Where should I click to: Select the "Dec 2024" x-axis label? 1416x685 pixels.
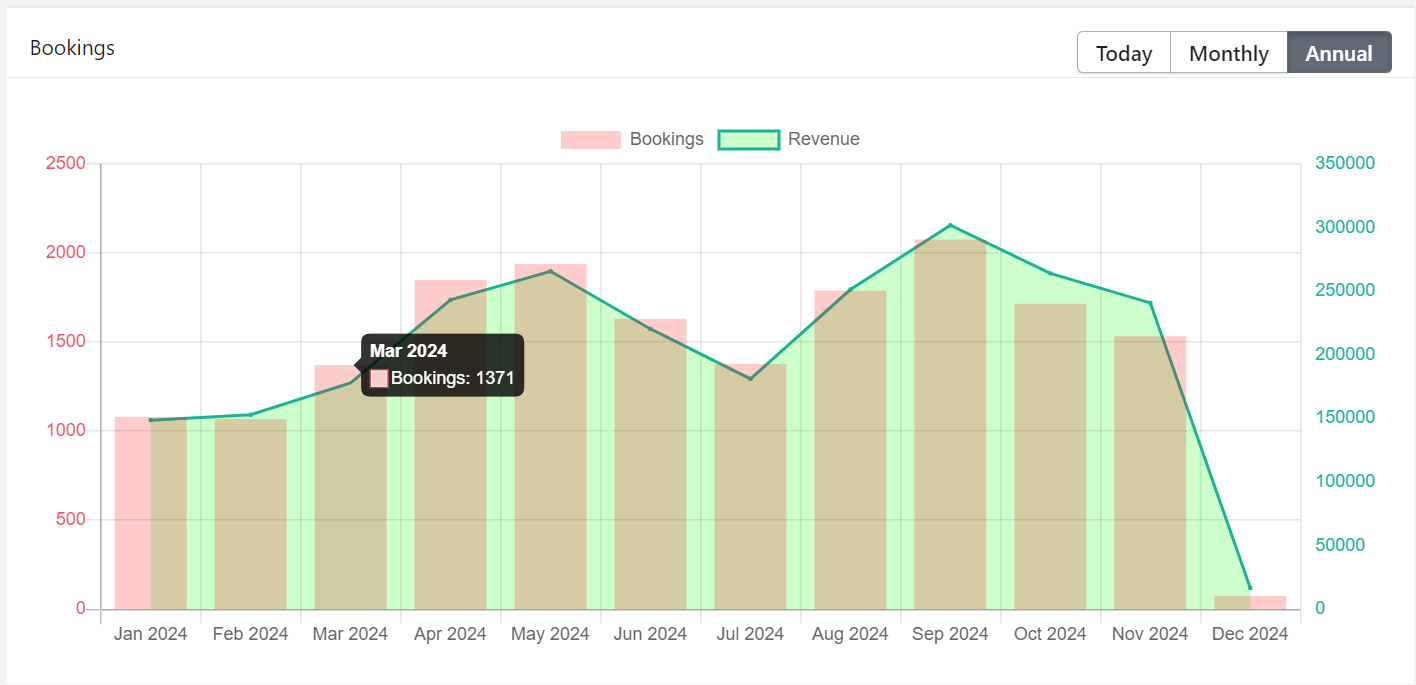pos(1251,634)
